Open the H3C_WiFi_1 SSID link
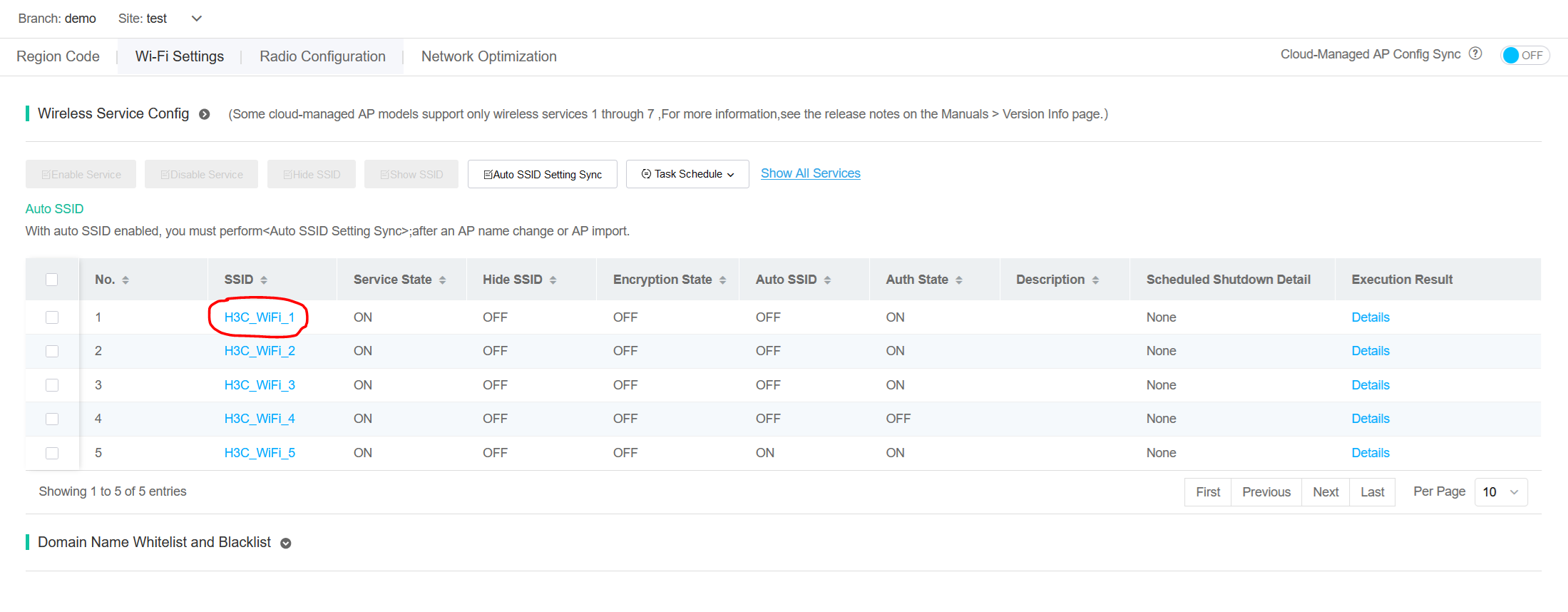 point(260,317)
